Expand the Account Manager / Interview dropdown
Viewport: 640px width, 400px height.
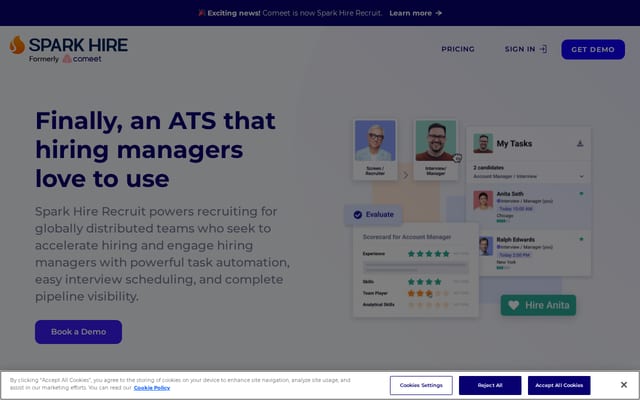coord(581,176)
